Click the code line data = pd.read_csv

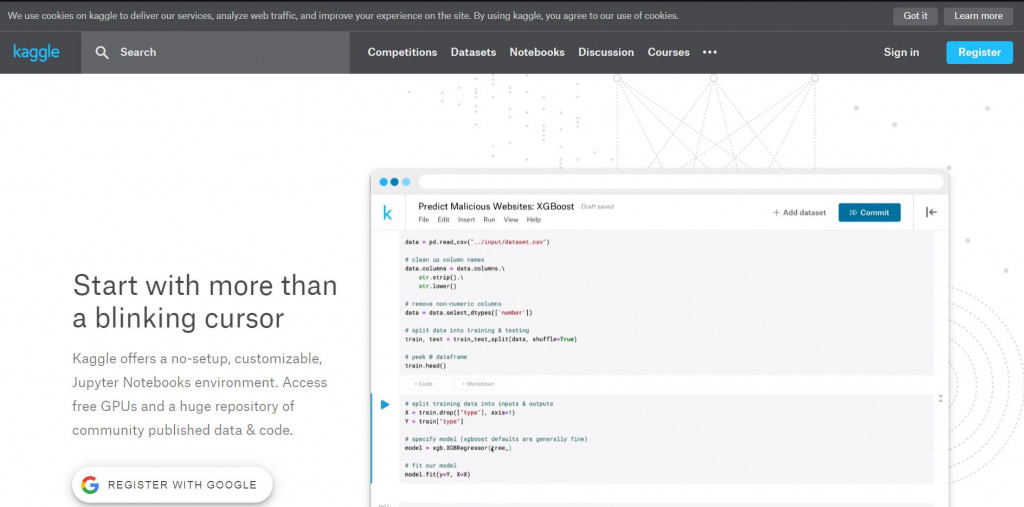pos(477,242)
